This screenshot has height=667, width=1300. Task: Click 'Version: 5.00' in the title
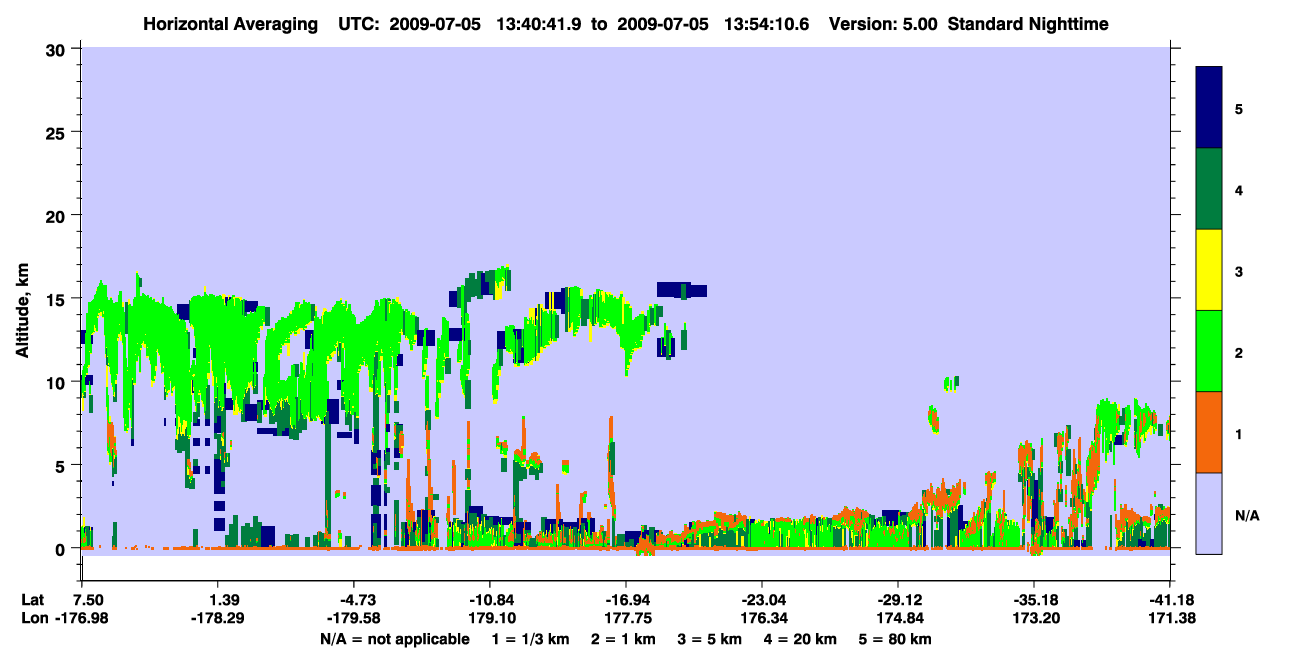[883, 24]
